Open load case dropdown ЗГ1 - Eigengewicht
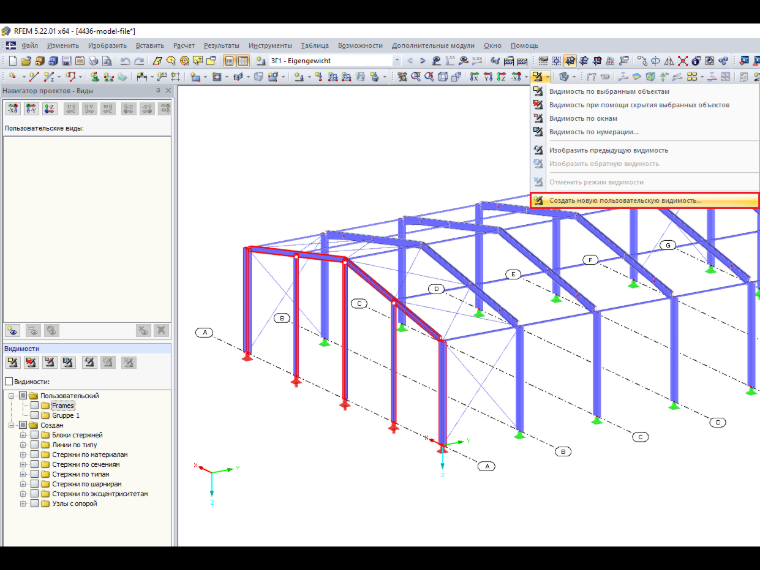The image size is (760, 570). coord(397,61)
